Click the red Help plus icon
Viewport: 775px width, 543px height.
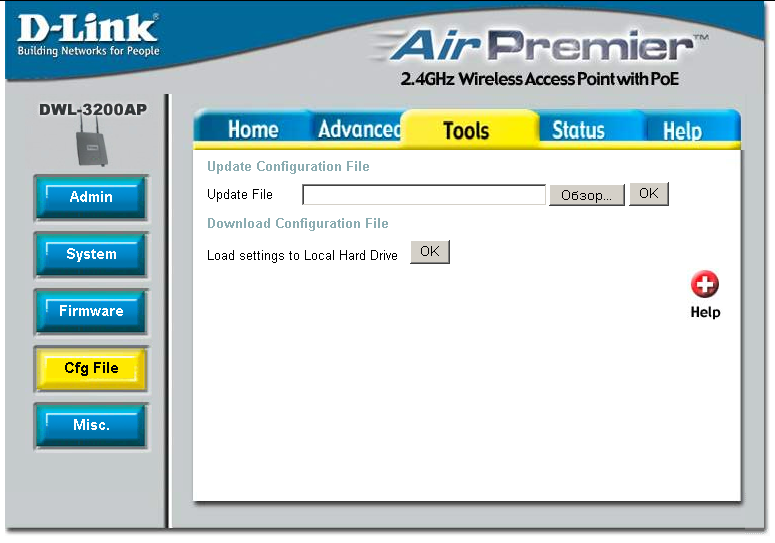pyautogui.click(x=704, y=284)
